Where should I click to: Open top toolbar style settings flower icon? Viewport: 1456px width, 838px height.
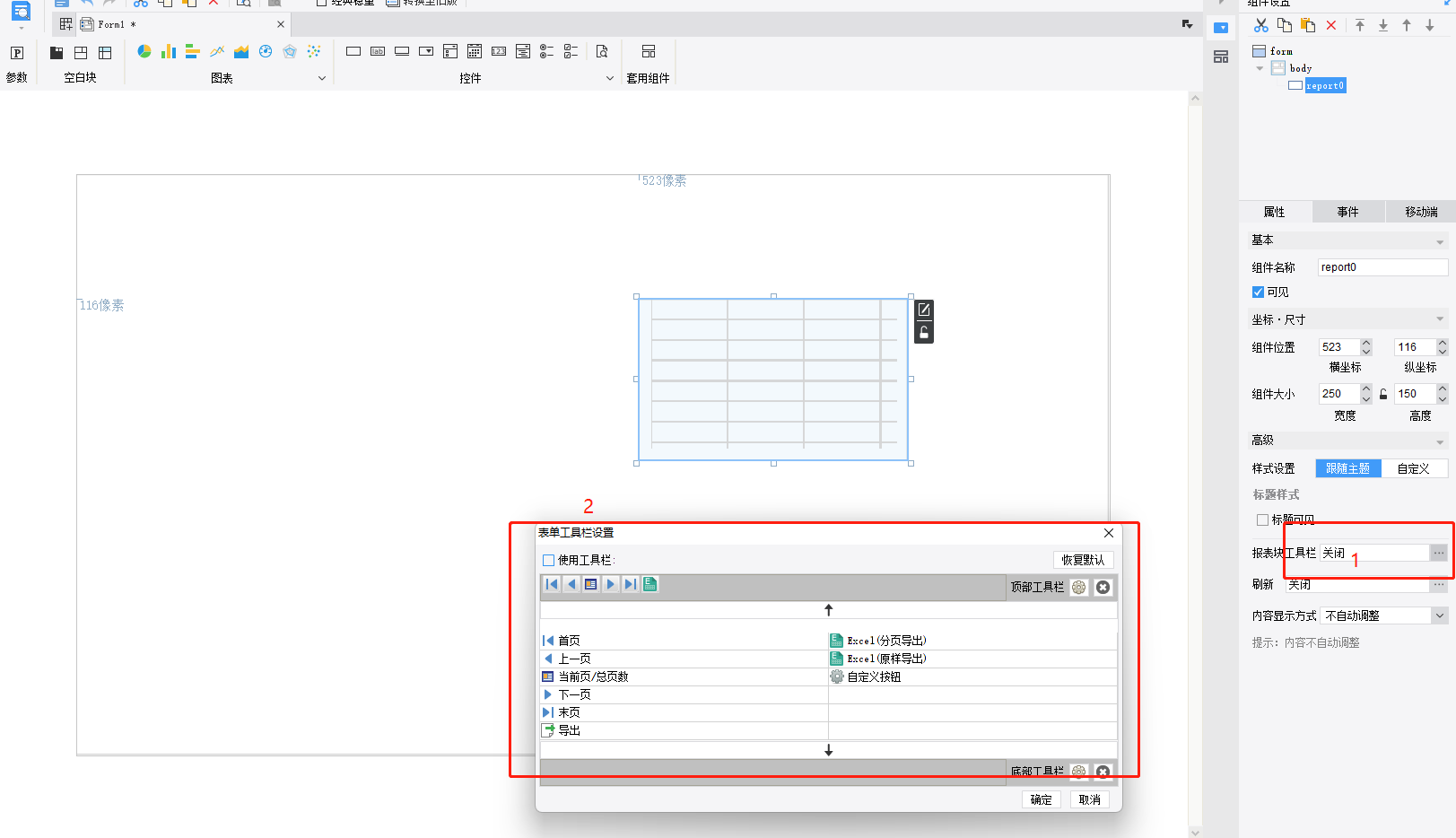click(x=1079, y=587)
